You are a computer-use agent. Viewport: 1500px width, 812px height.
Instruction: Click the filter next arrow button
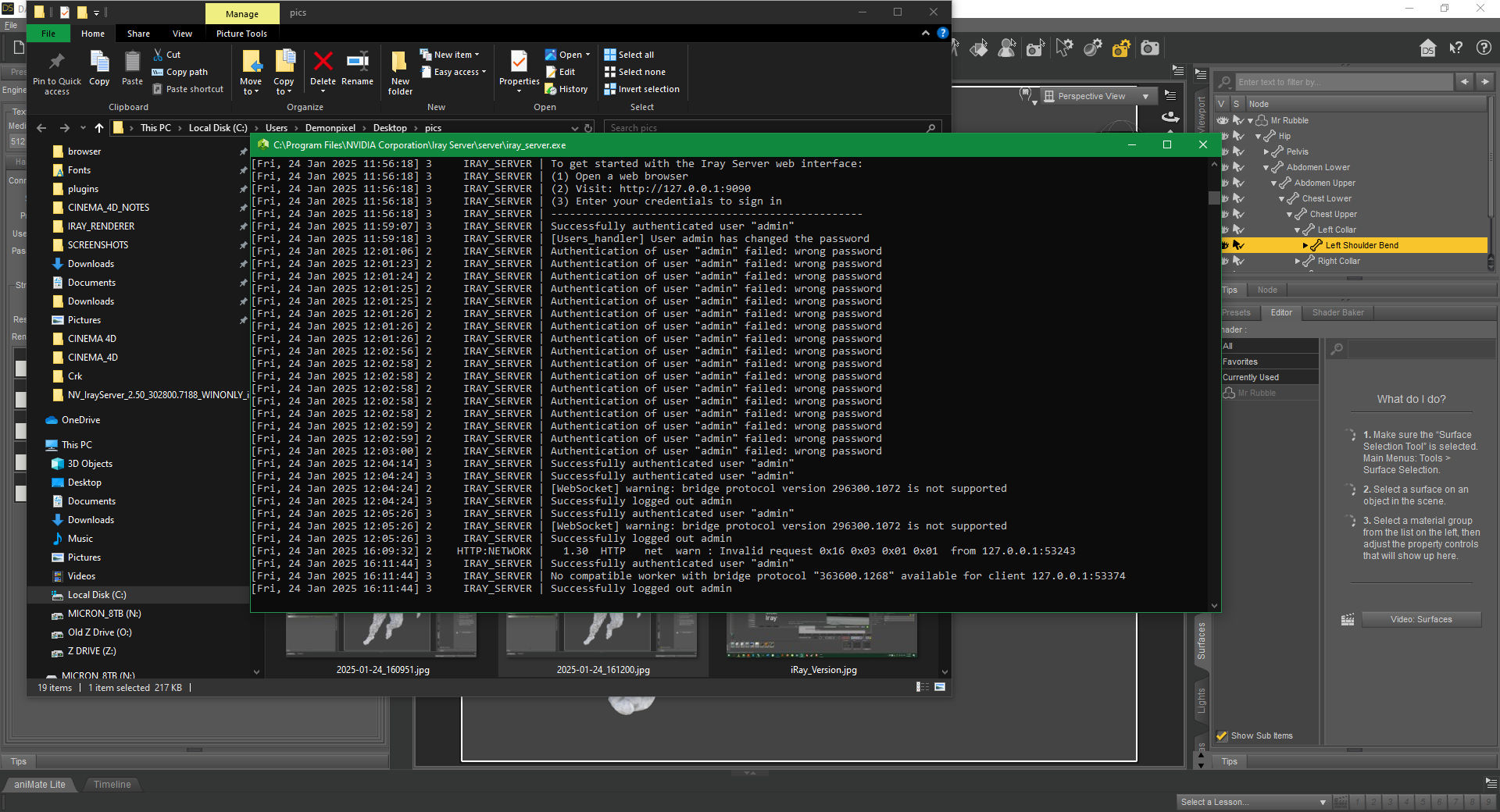[1484, 81]
